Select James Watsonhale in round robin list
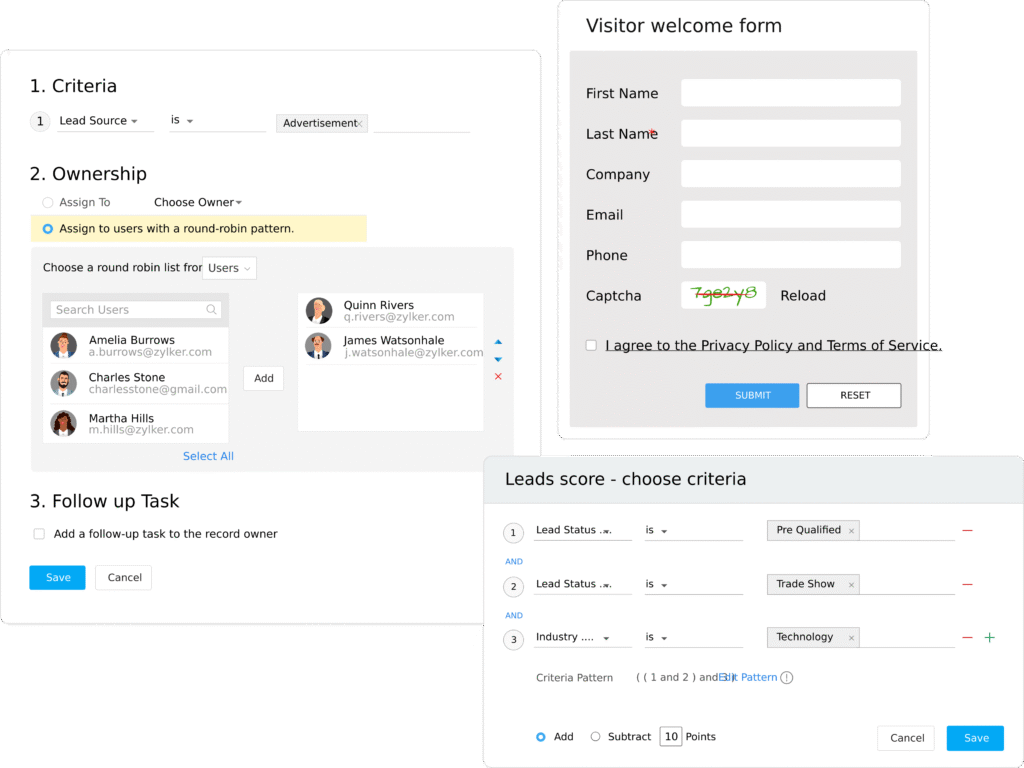 coord(391,345)
